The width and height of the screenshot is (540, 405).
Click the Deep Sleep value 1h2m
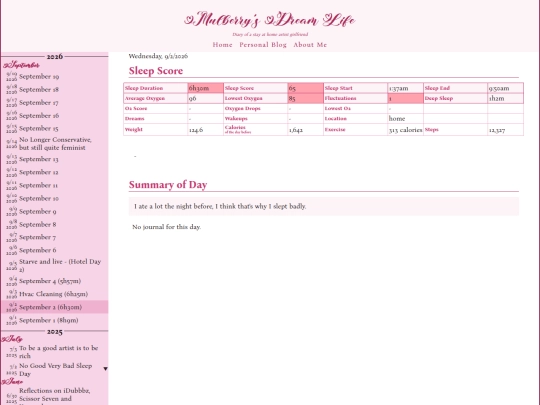click(x=505, y=98)
